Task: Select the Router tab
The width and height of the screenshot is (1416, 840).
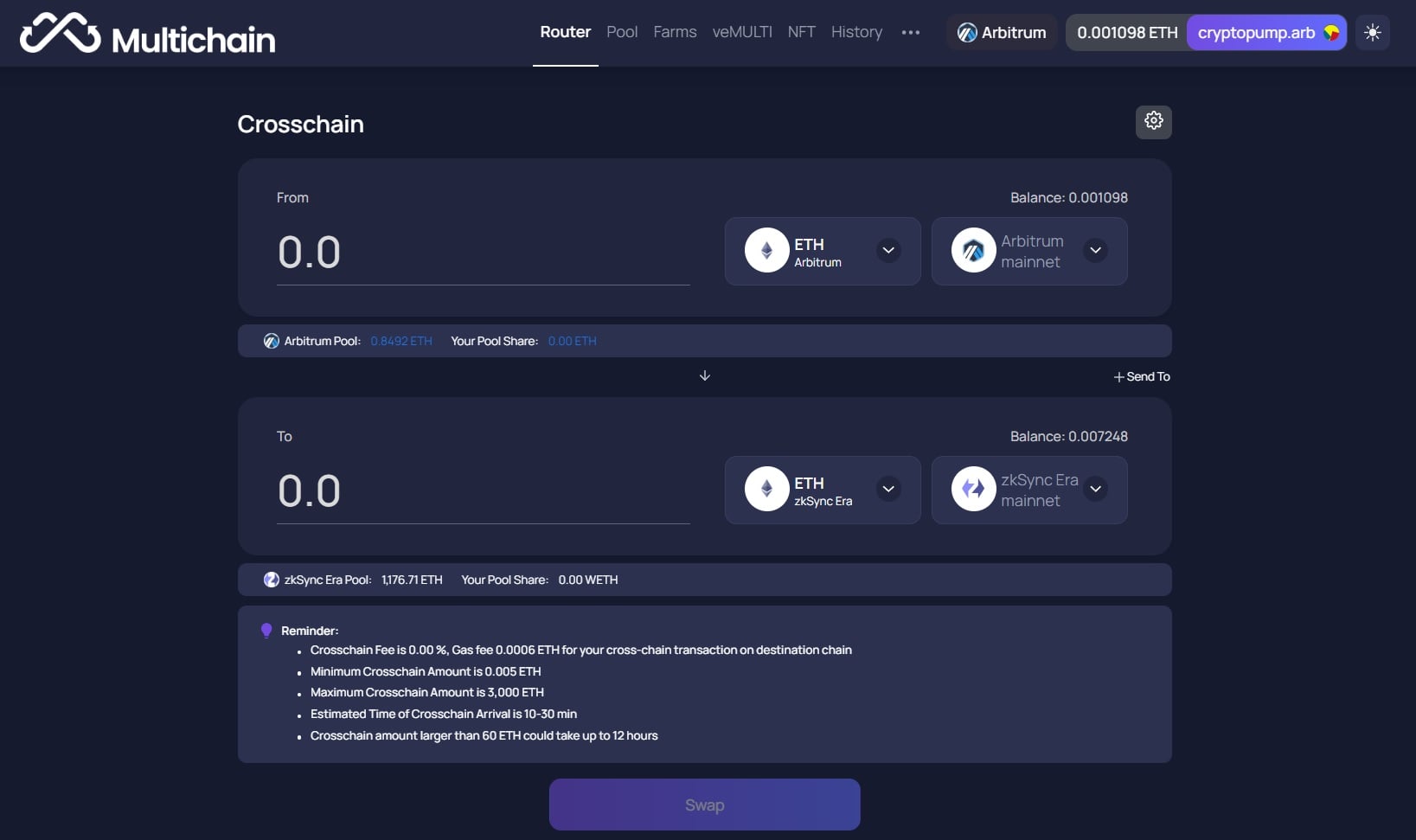Action: (565, 32)
